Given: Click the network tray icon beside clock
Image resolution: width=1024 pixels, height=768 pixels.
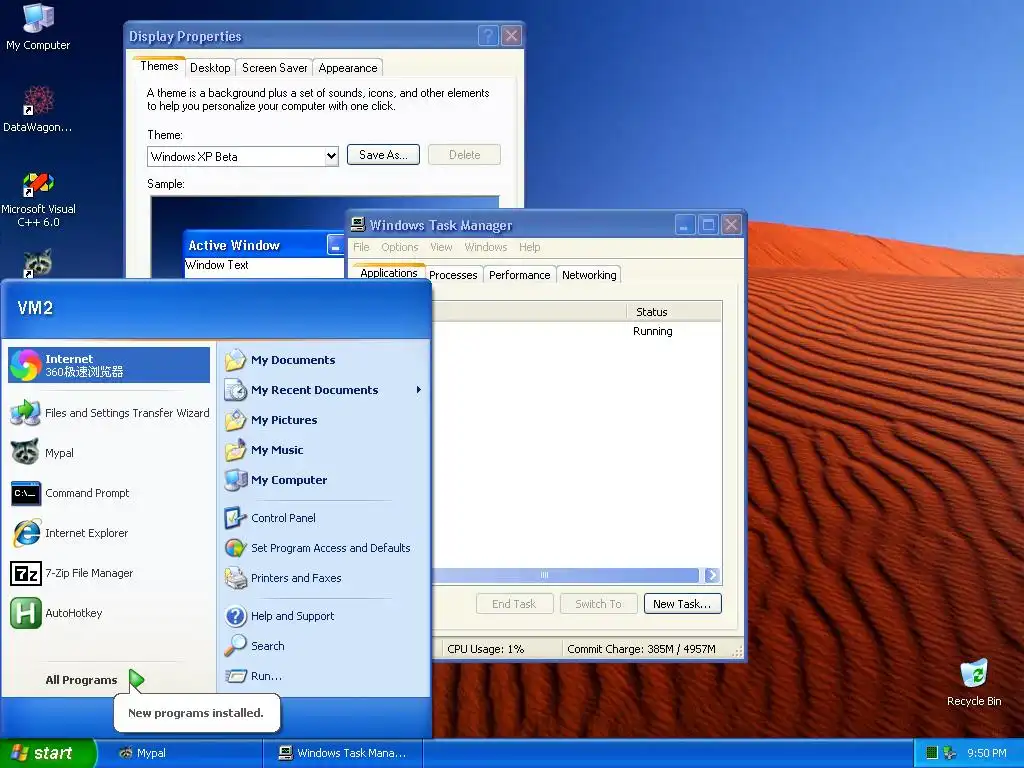Looking at the screenshot, I should [950, 753].
